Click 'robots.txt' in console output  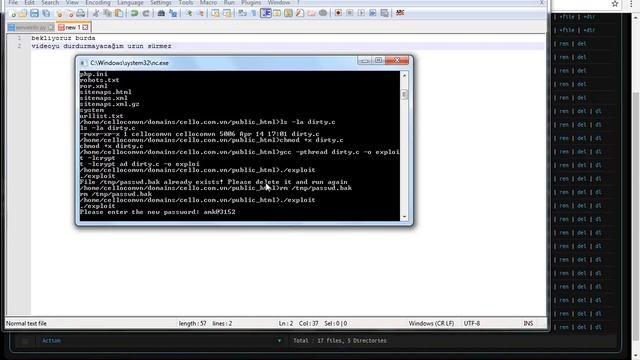point(100,80)
